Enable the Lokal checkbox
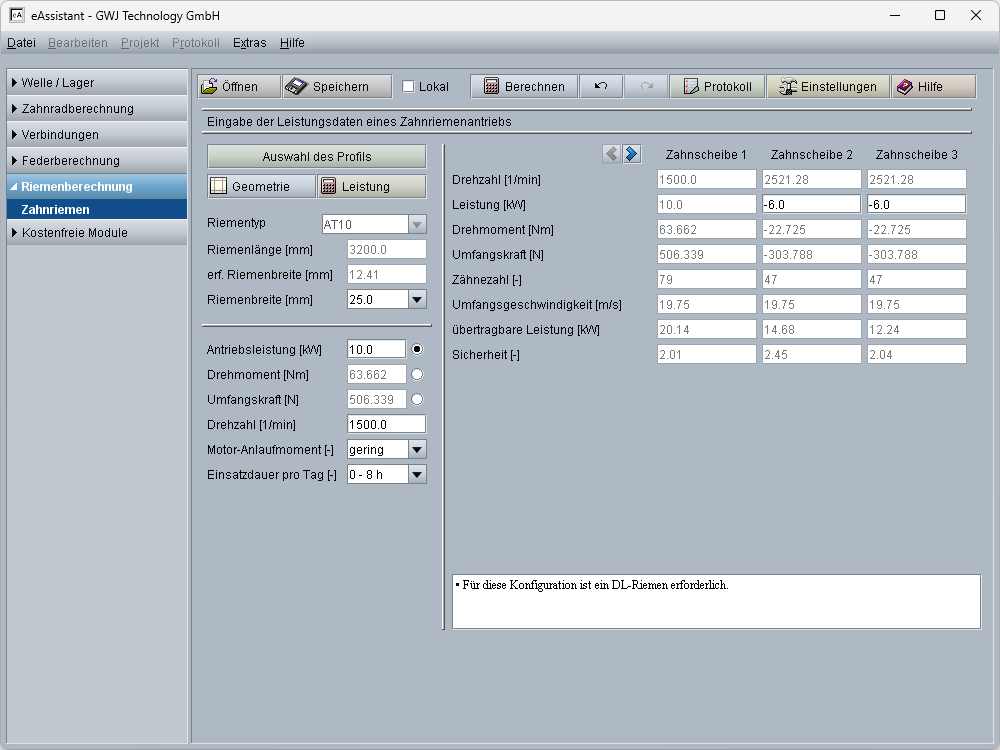Viewport: 1000px width, 750px height. pos(408,87)
